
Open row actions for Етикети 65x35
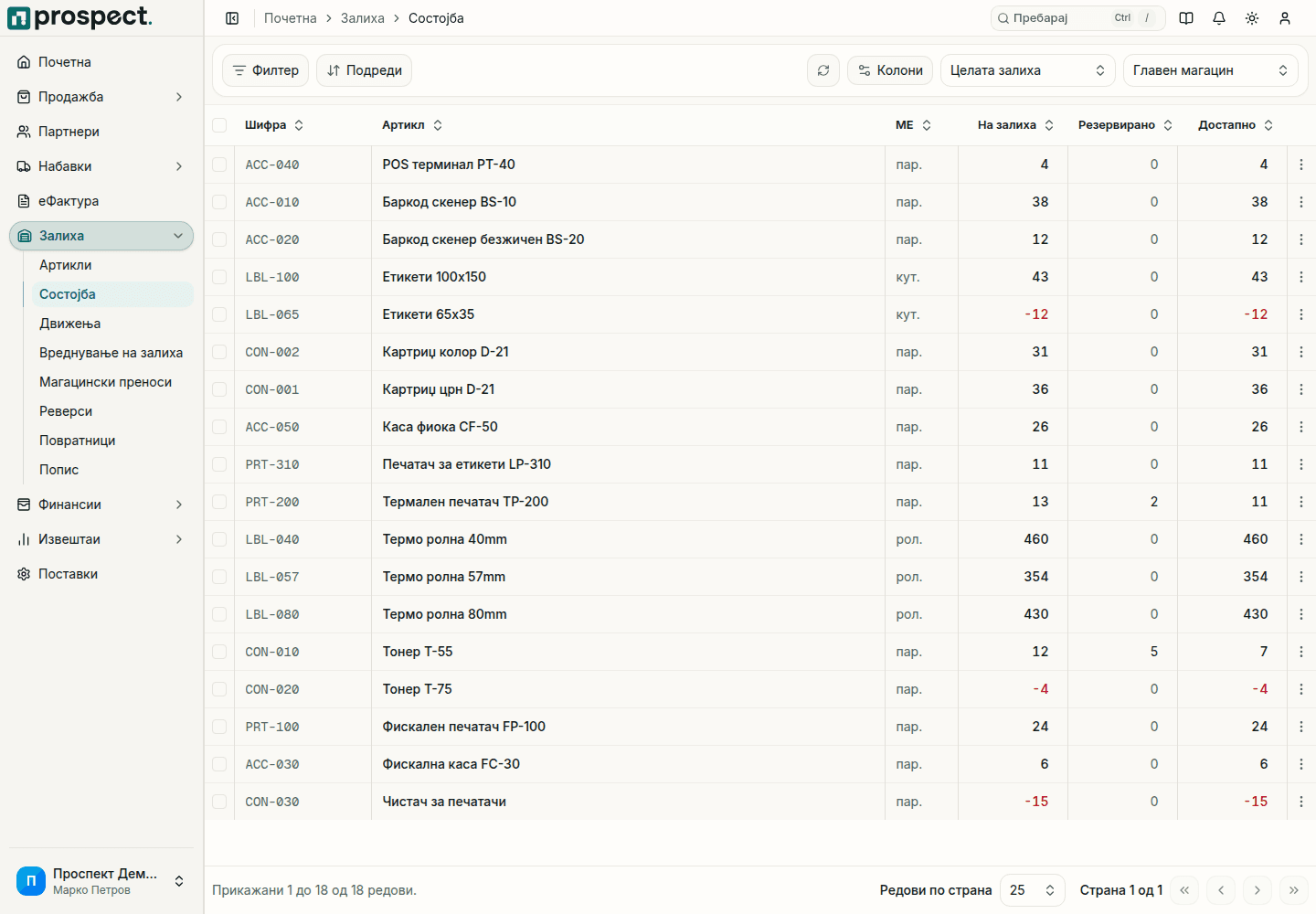click(1301, 314)
